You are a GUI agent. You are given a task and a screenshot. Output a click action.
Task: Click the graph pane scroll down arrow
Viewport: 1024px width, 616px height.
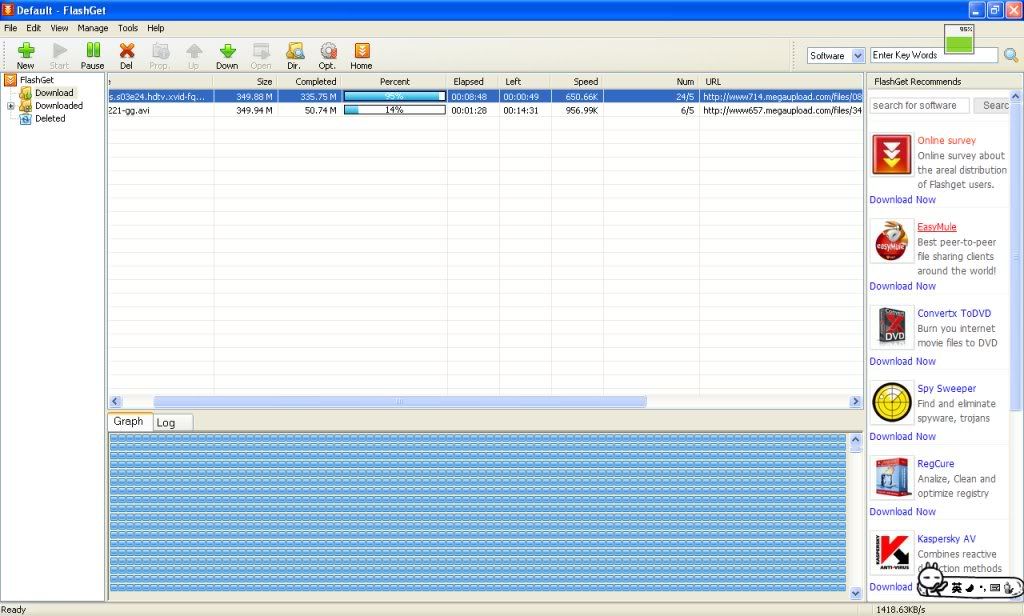(x=856, y=593)
